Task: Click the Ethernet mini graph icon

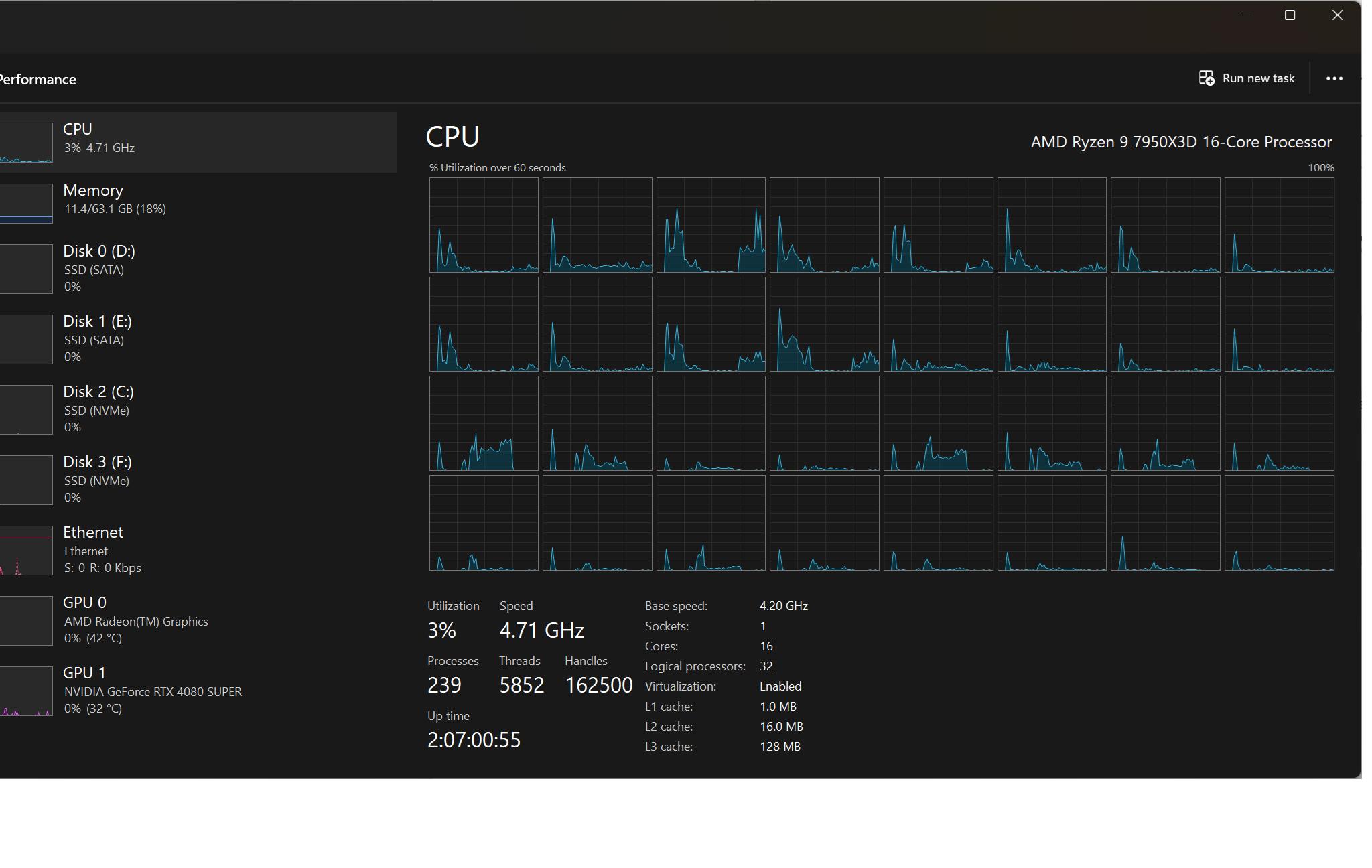Action: [26, 551]
